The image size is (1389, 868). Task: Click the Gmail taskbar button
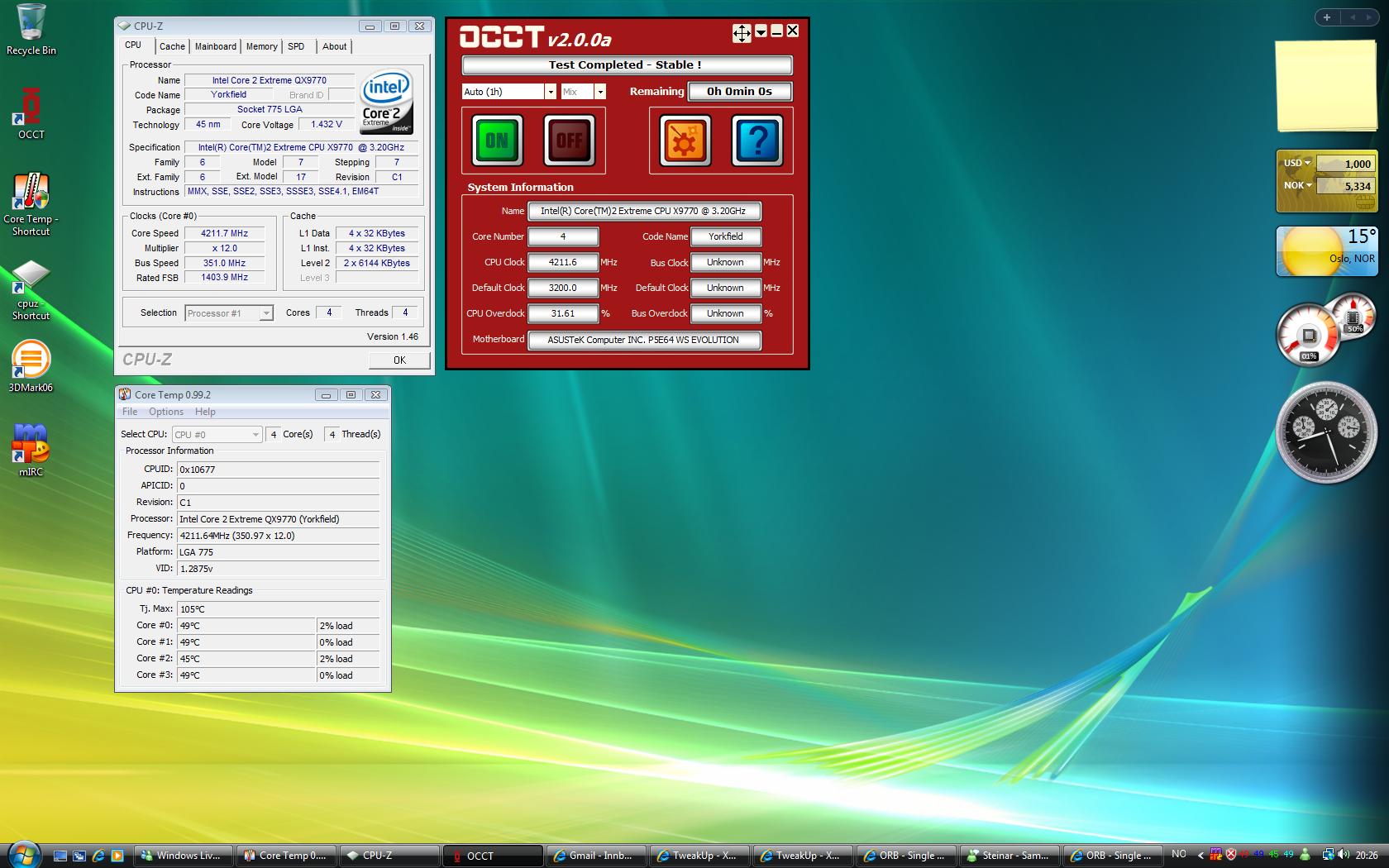pyautogui.click(x=596, y=856)
